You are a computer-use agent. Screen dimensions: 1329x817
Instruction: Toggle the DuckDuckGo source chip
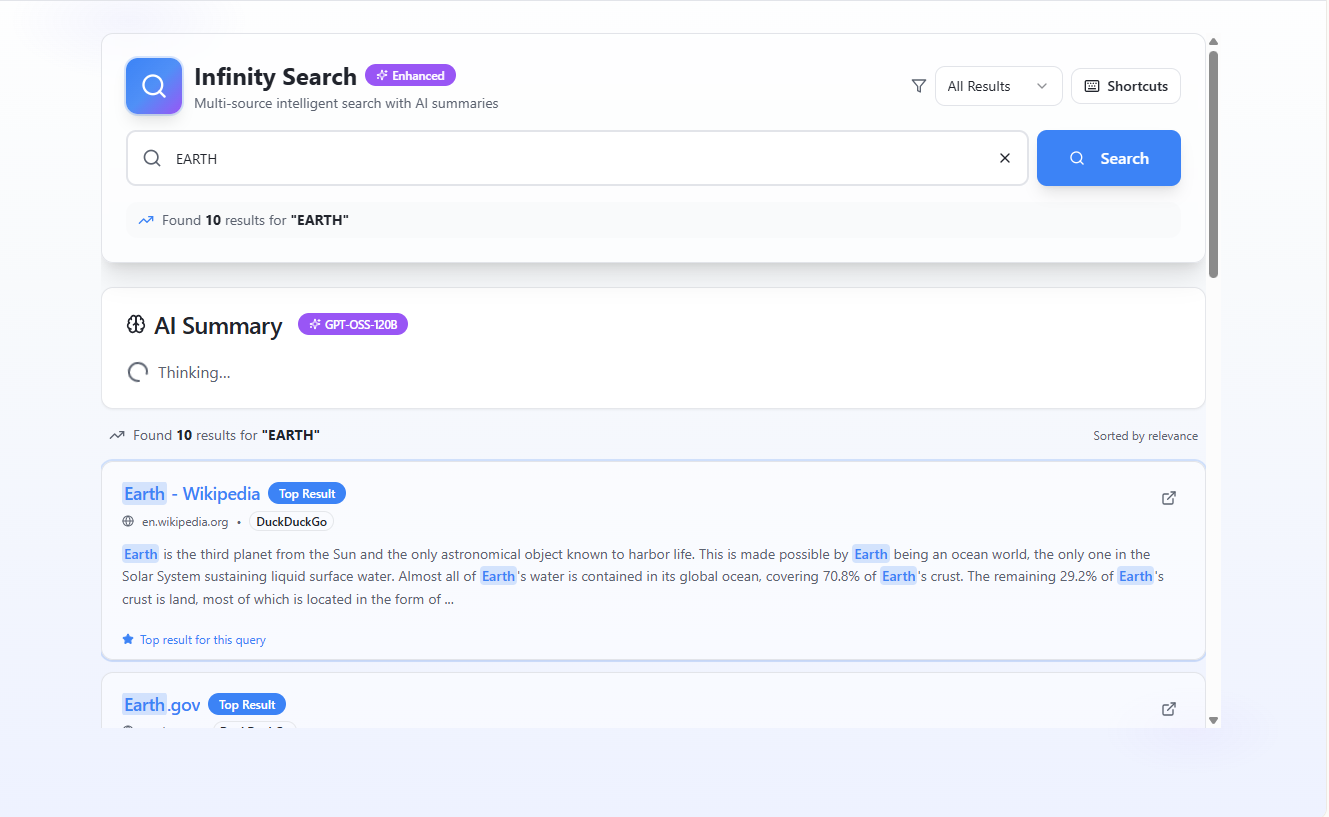point(291,521)
